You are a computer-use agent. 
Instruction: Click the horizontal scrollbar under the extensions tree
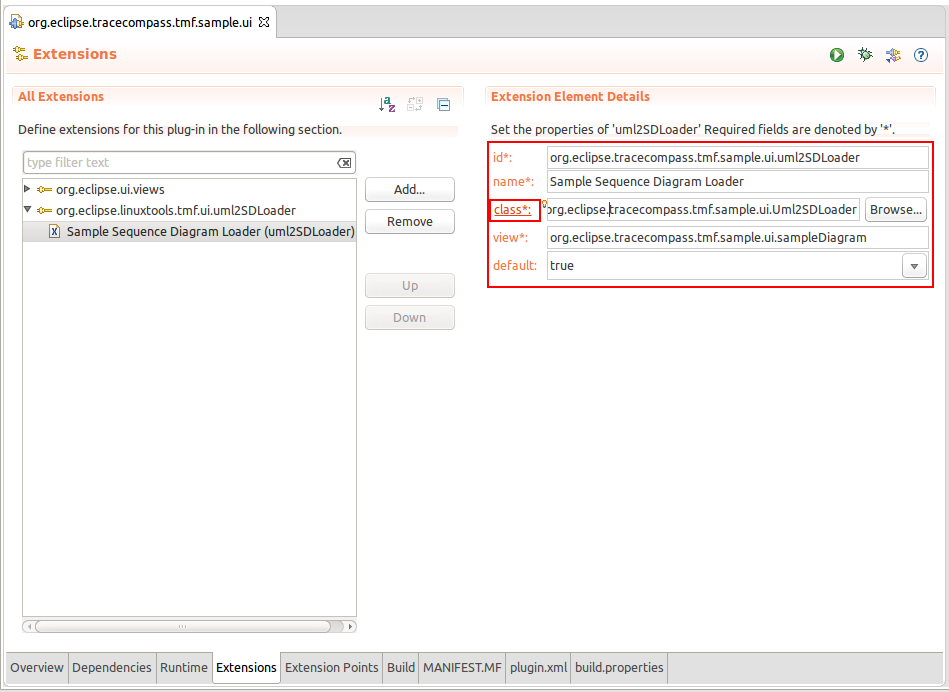tap(182, 626)
